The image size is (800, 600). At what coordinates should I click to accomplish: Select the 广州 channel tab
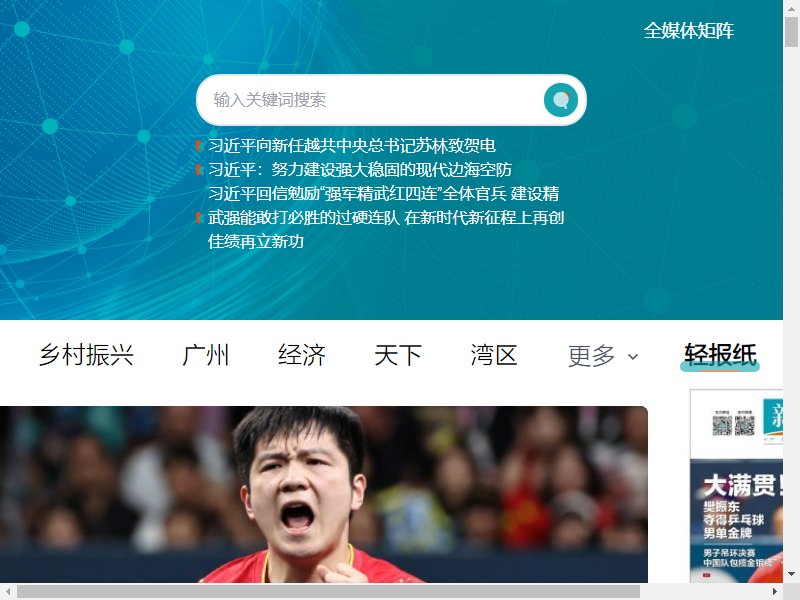coord(206,355)
